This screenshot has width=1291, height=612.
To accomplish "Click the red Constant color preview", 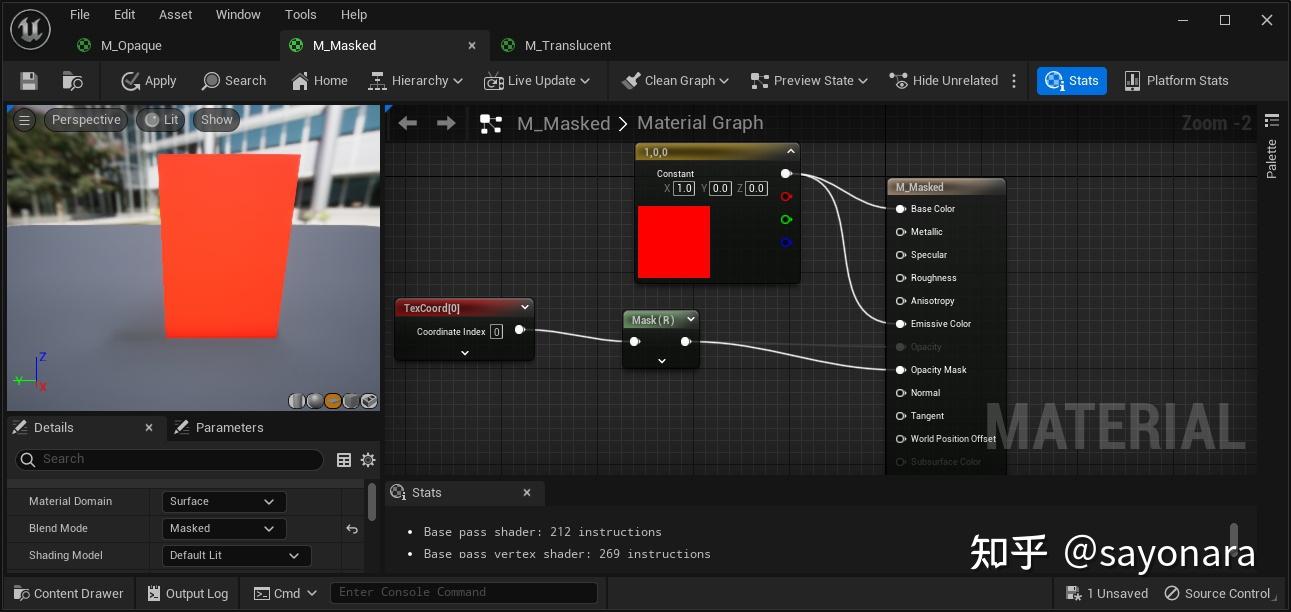I will (673, 241).
